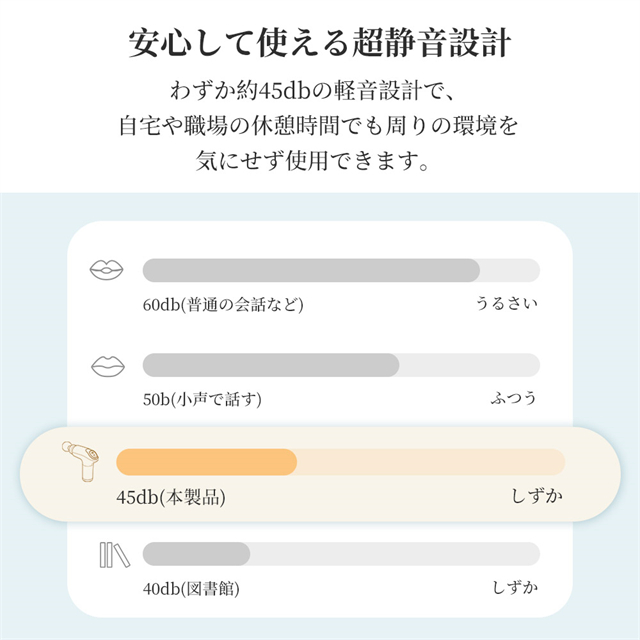Screen dimensions: 640x640
Task: Click the 50b(小声で話す) label
Action: pos(202,399)
